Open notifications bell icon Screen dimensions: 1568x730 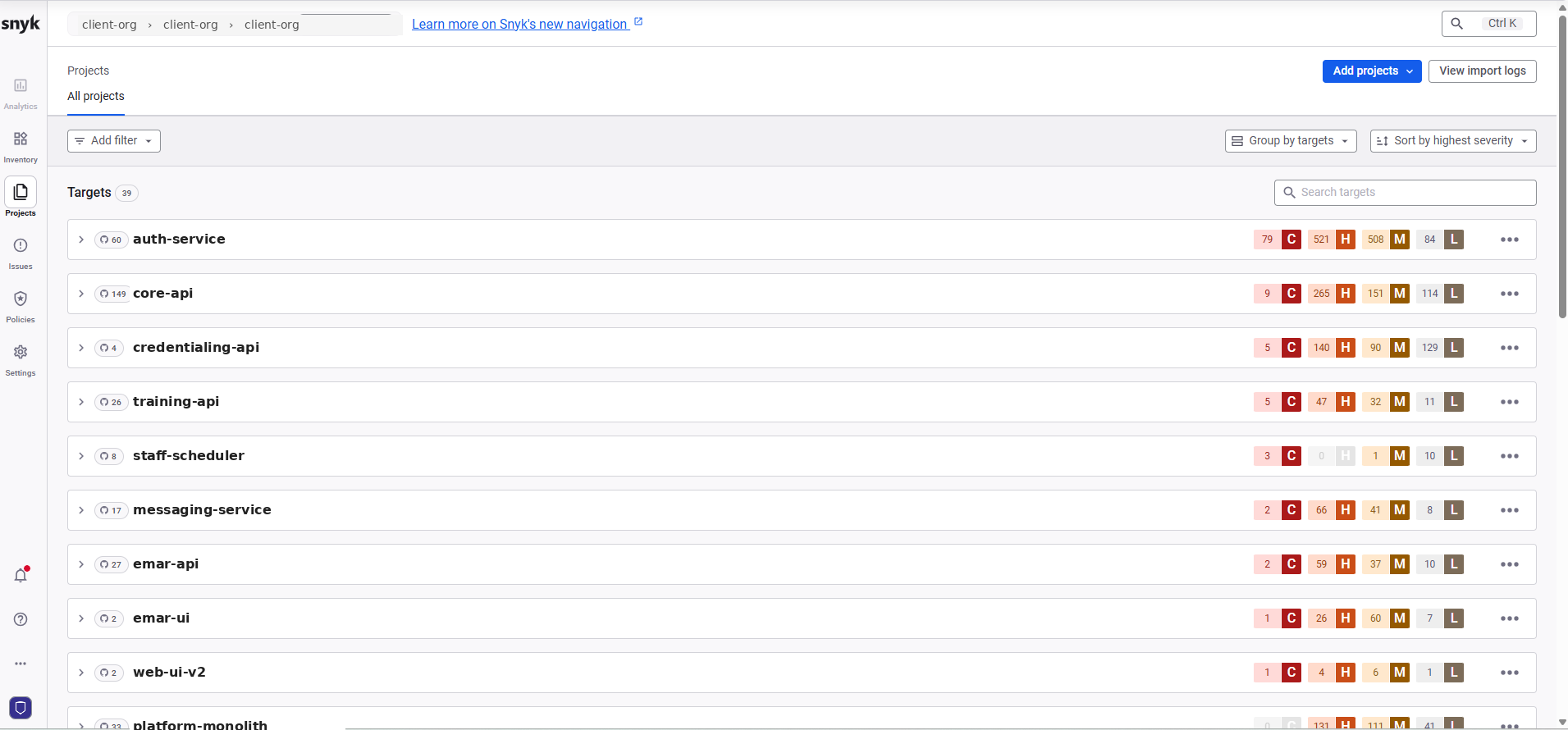pyautogui.click(x=21, y=574)
